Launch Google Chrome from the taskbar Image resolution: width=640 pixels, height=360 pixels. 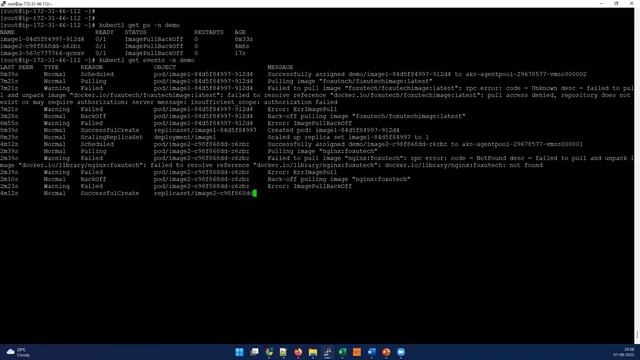click(x=269, y=352)
